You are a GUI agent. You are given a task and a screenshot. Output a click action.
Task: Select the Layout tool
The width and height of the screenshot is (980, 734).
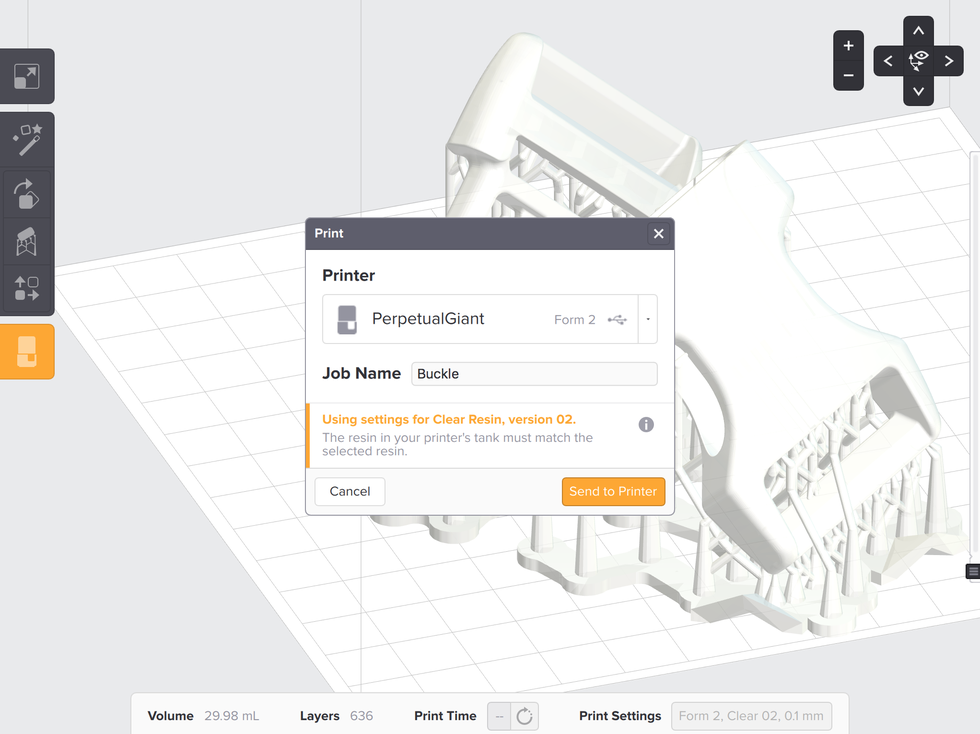pyautogui.click(x=26, y=290)
